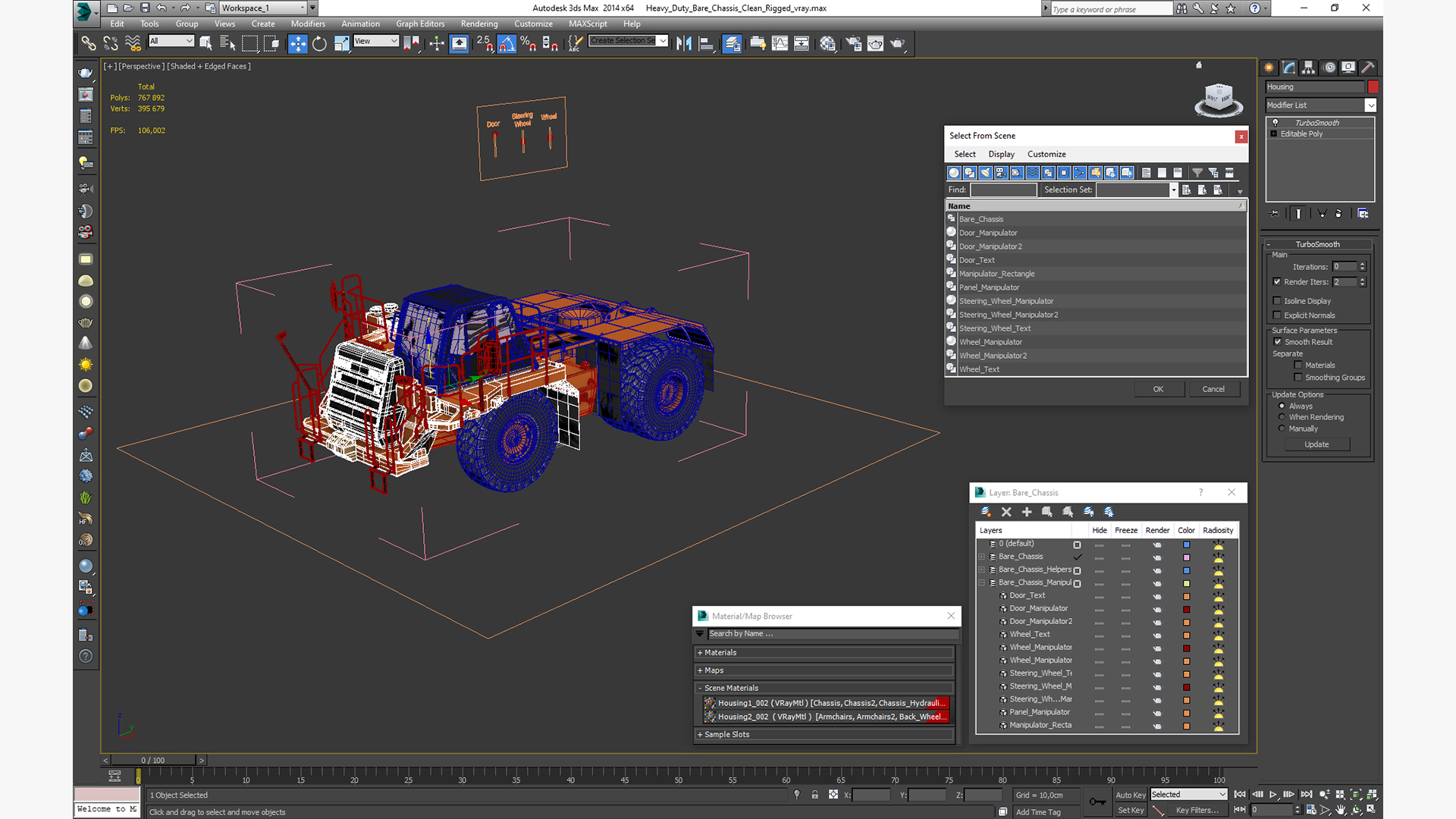Switch to Hierarchy command panel tab
Screen dimensions: 1456x819
(x=1309, y=67)
